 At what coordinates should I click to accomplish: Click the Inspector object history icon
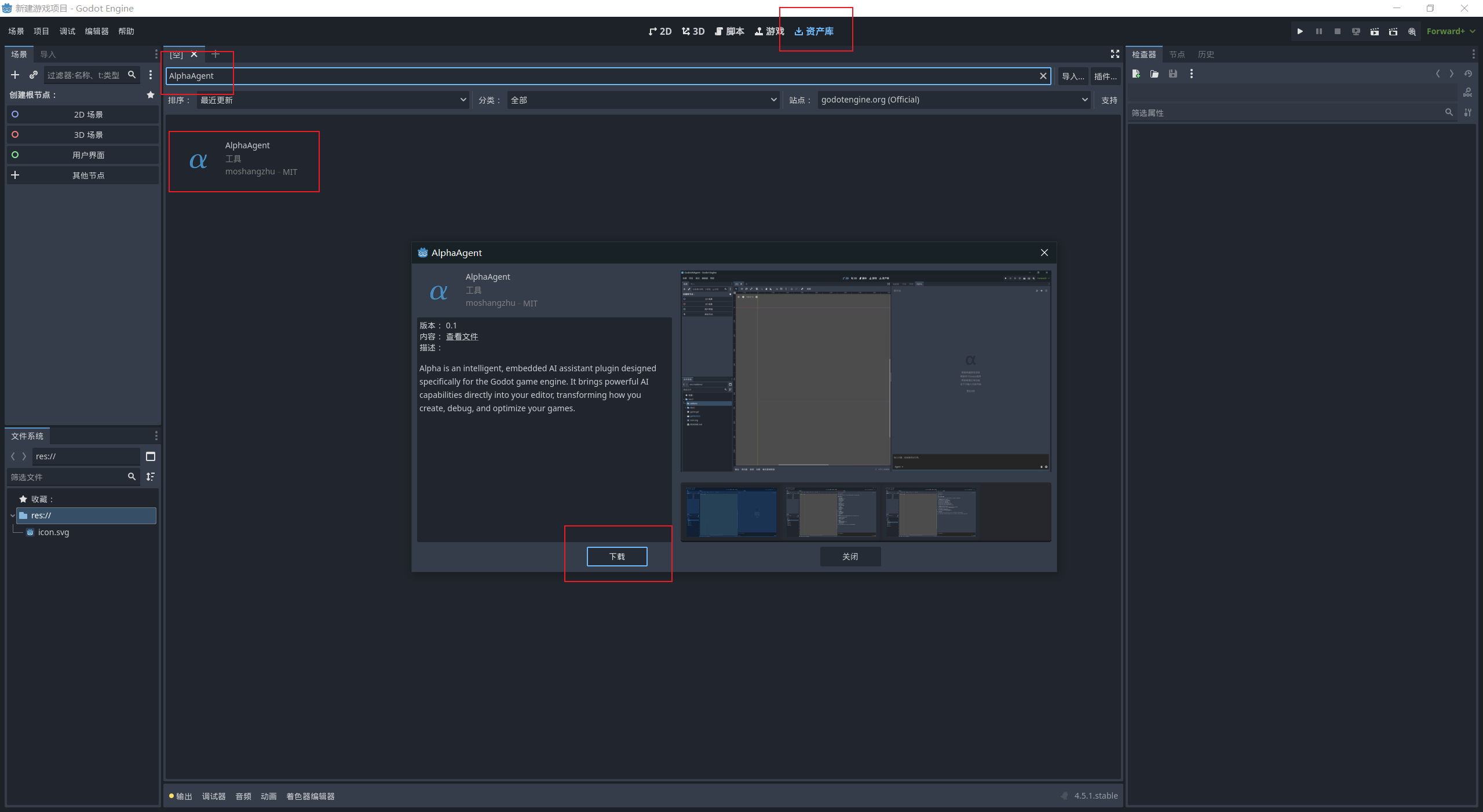pyautogui.click(x=1467, y=74)
